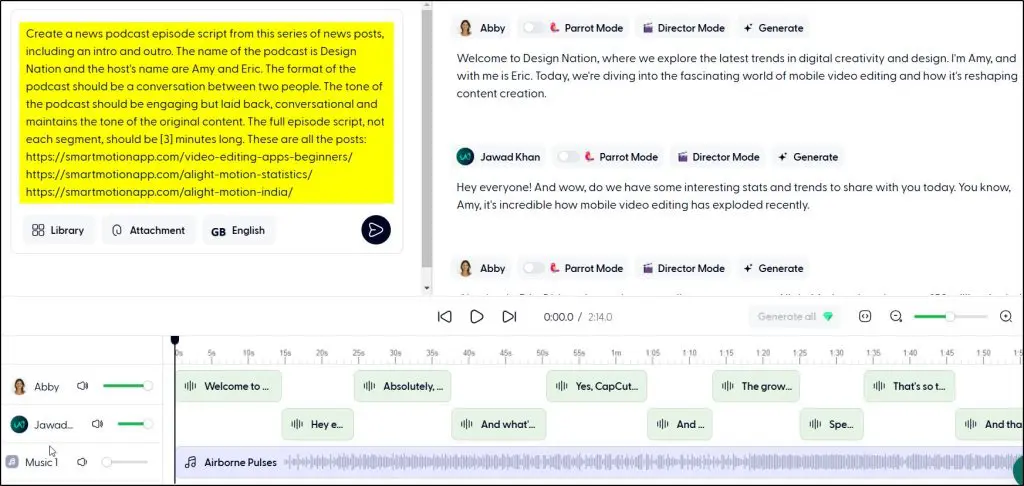Click the fit-to-view icon beside Generate all
Viewport: 1024px width, 486px height.
pyautogui.click(x=865, y=317)
